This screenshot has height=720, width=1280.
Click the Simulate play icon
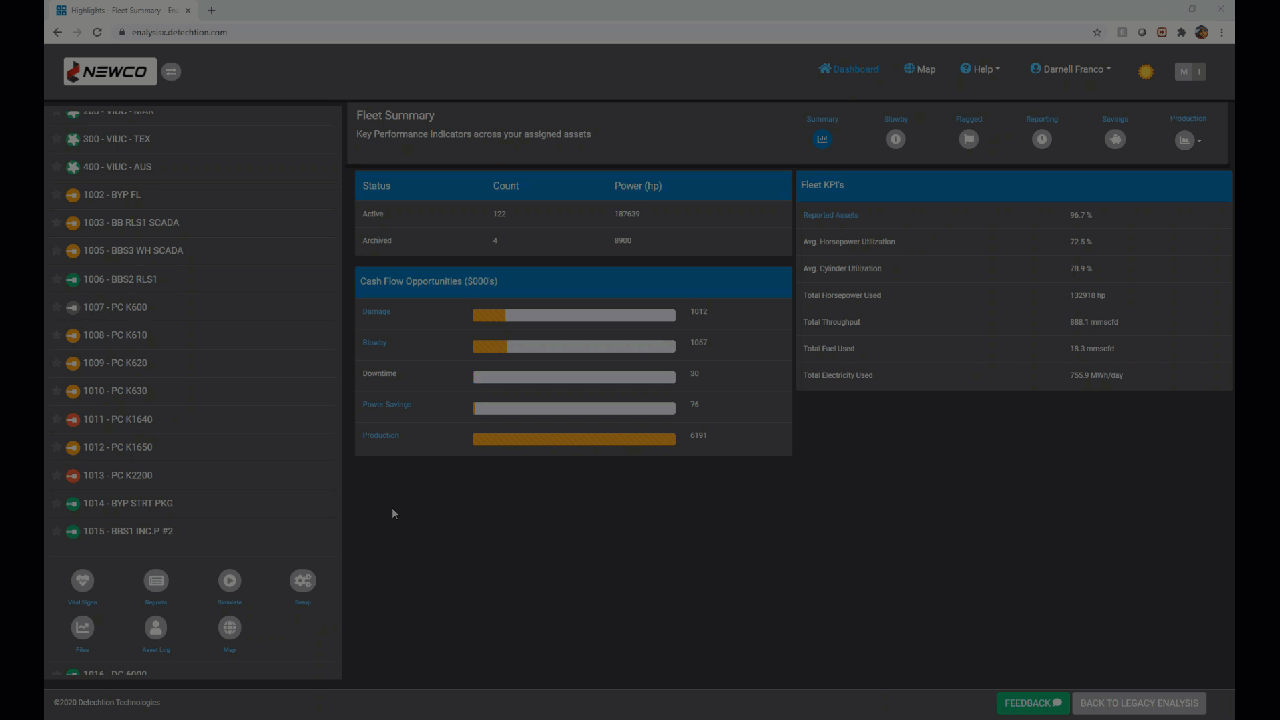click(x=229, y=581)
